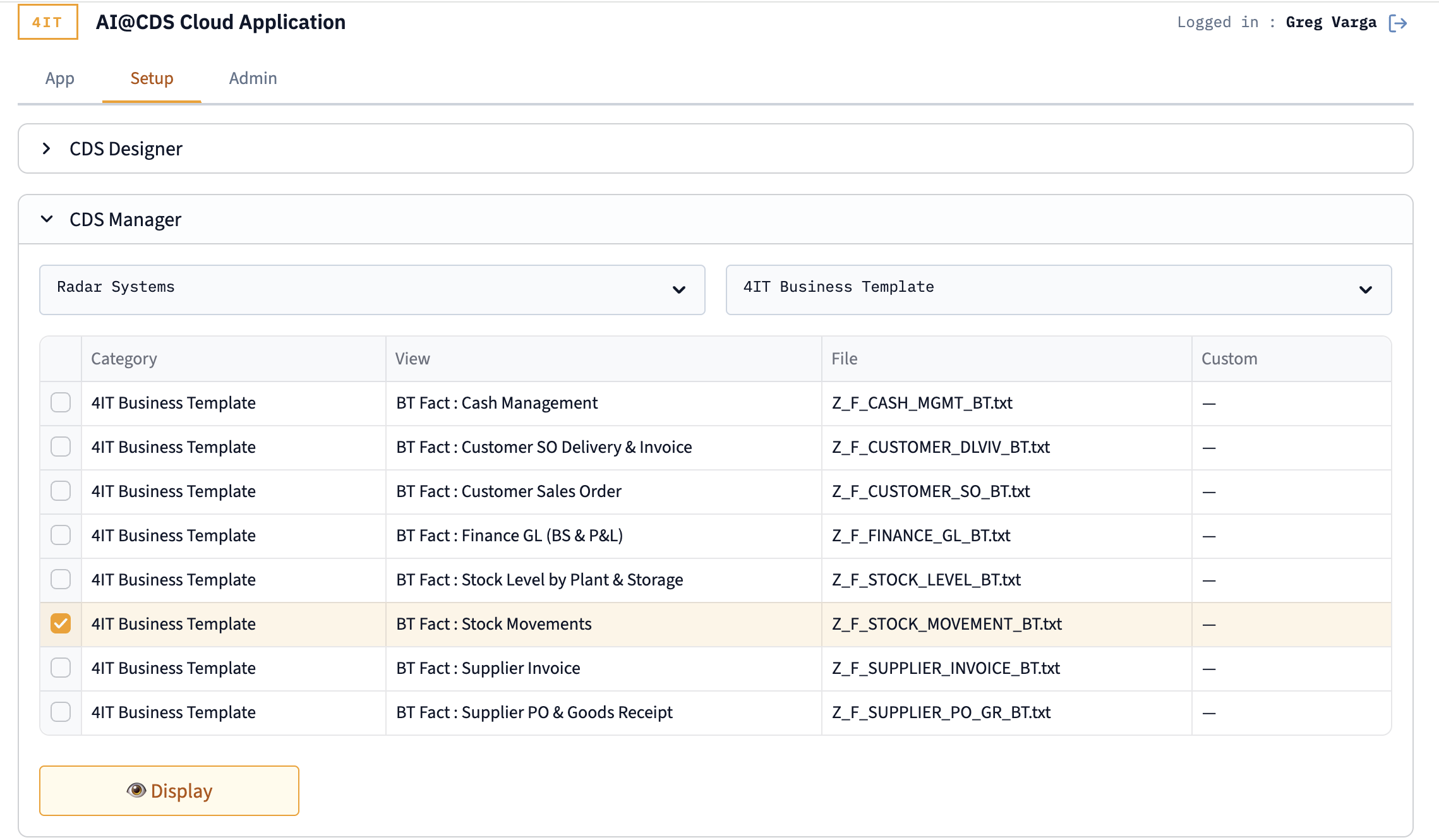Switch to the Admin tab
This screenshot has height=840, width=1439.
pos(253,78)
